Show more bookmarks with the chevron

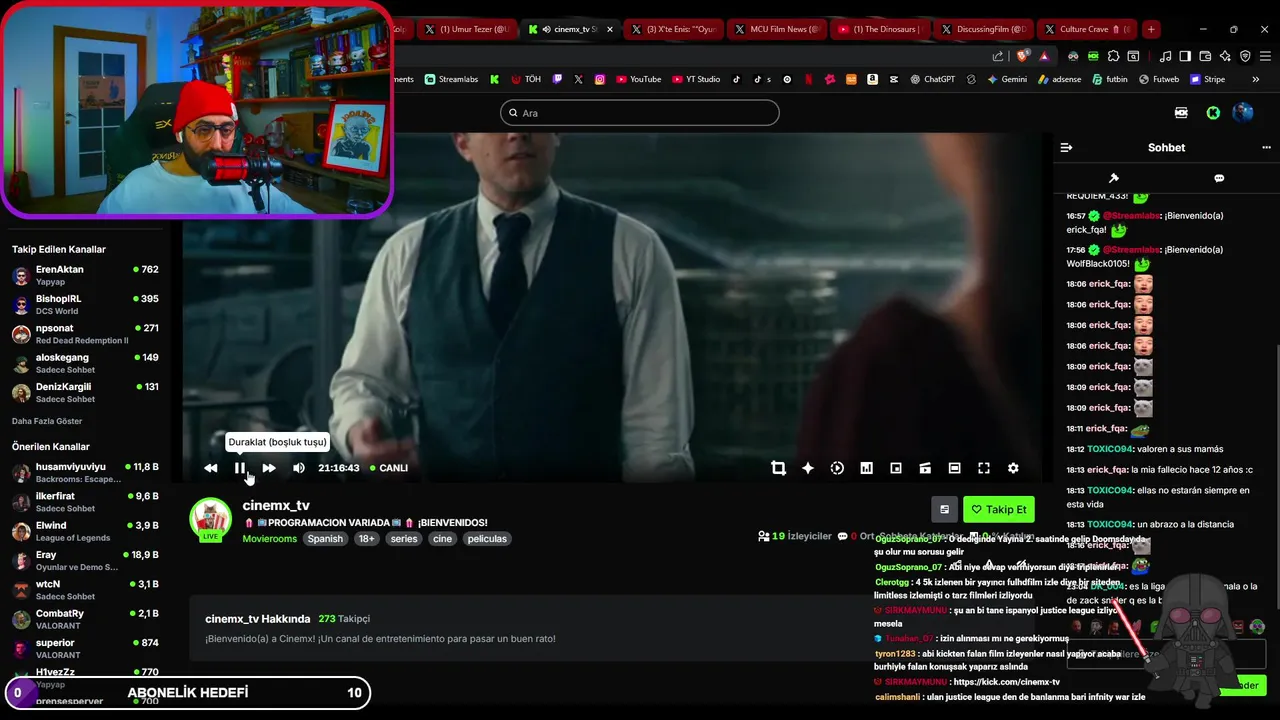pos(1257,79)
